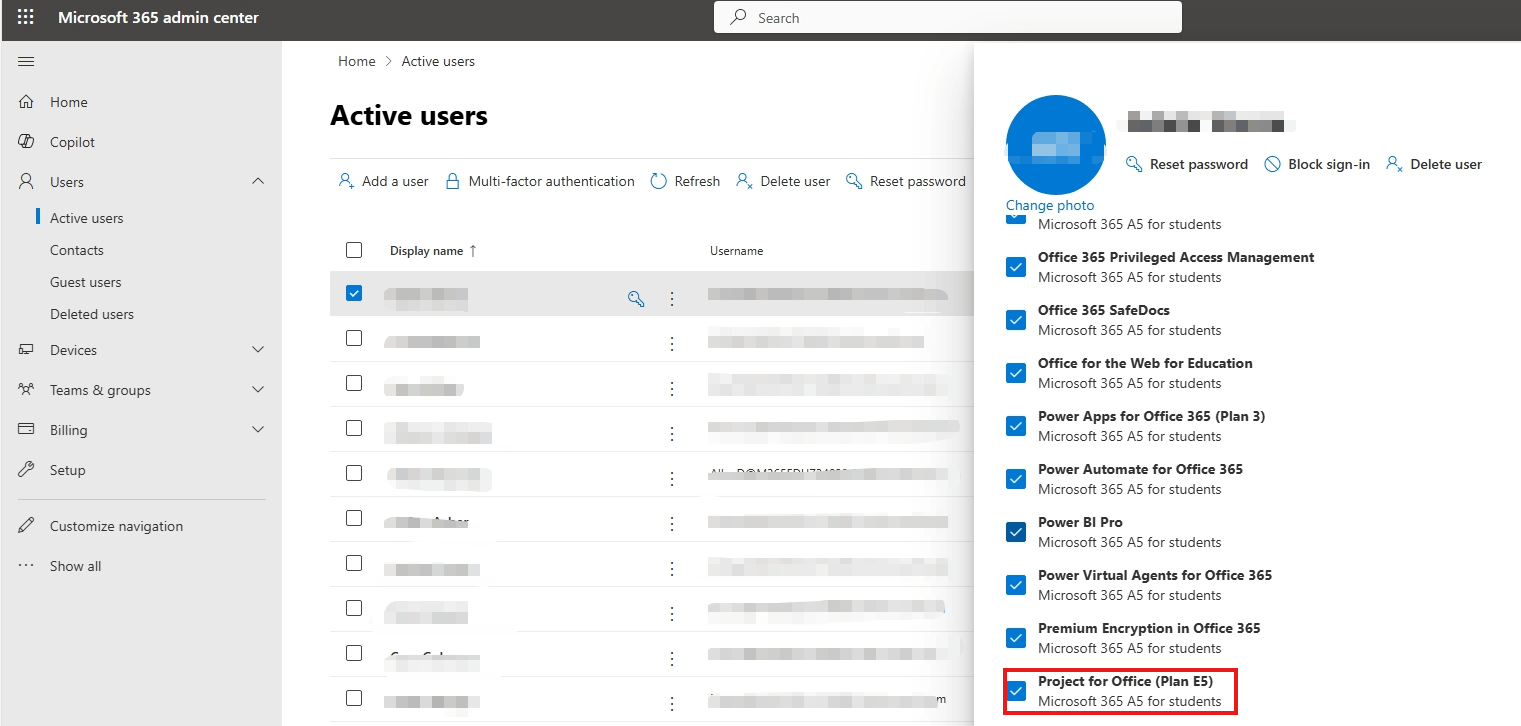Viewport: 1521px width, 726px height.
Task: Open Contacts under Users
Action: click(x=77, y=250)
